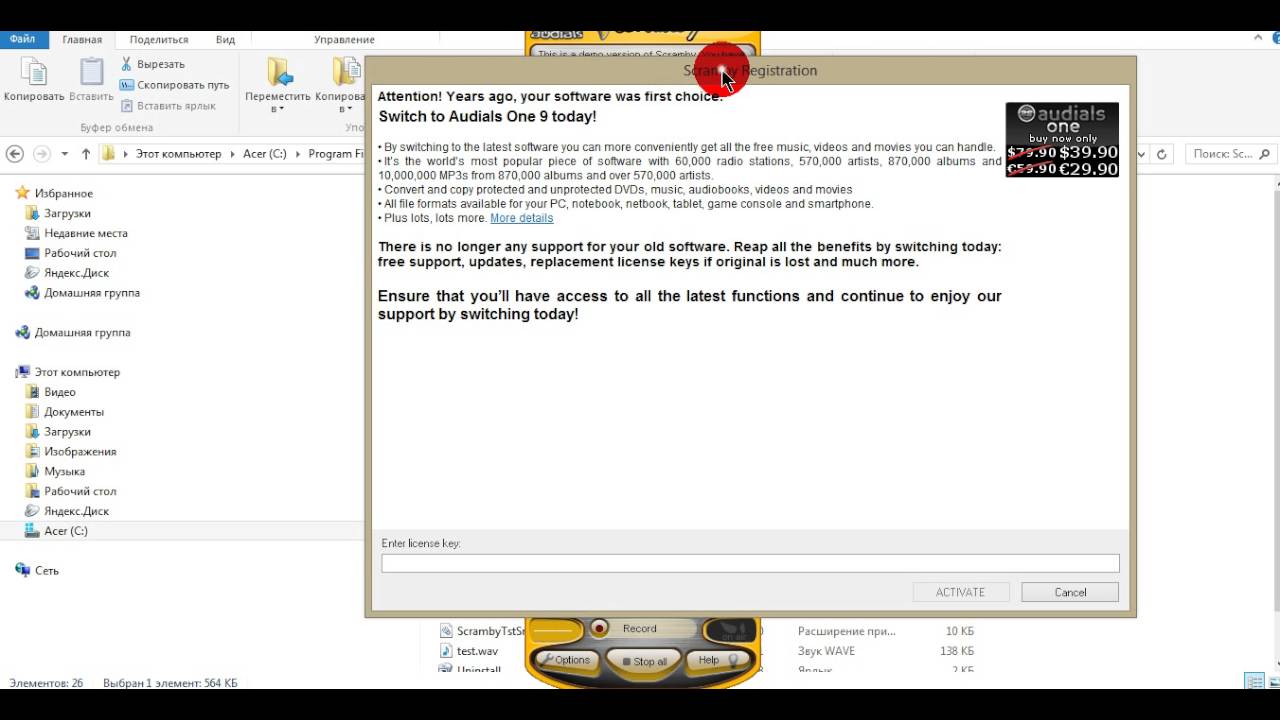Screen dimensions: 1280x720
Task: Switch to the Поделиться ribbon tab
Action: (x=159, y=40)
